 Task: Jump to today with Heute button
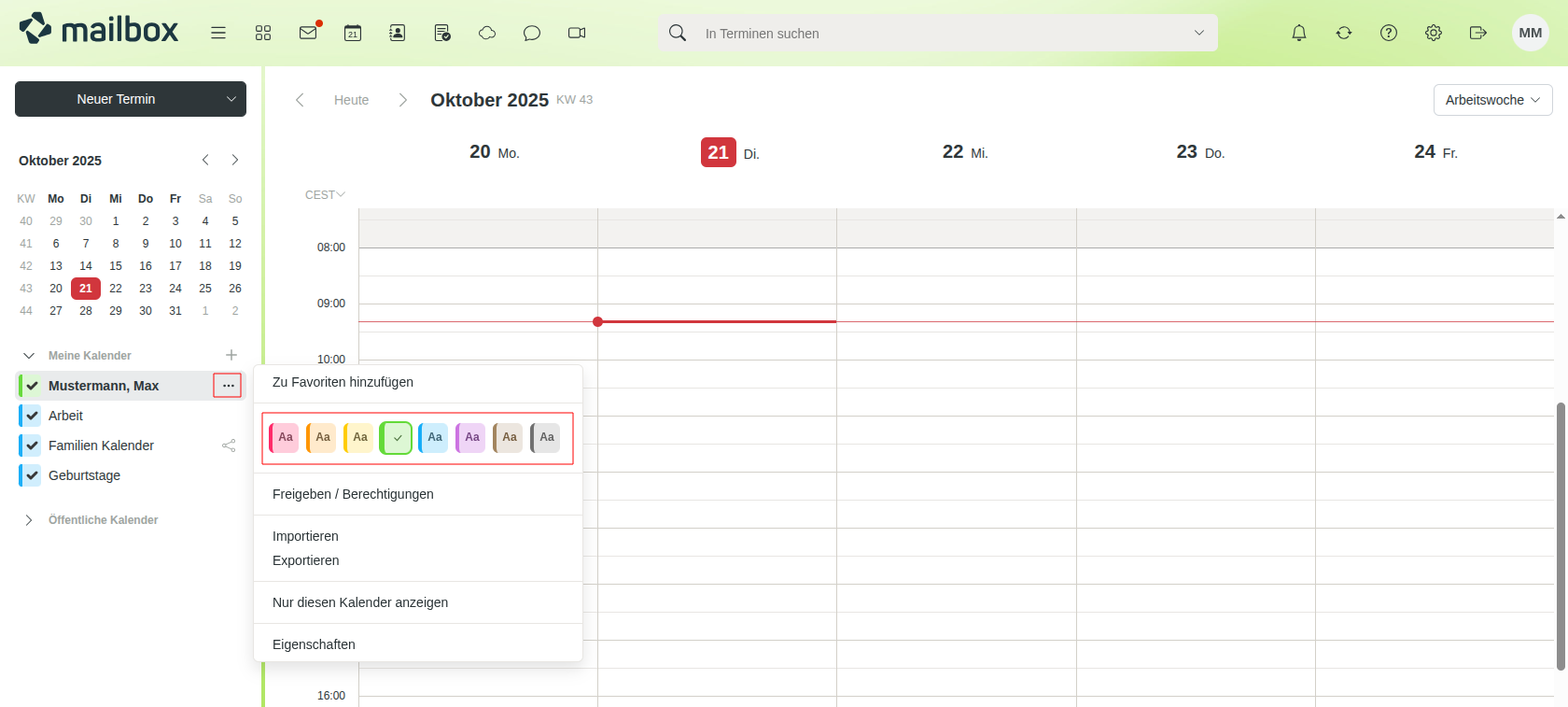(x=351, y=100)
